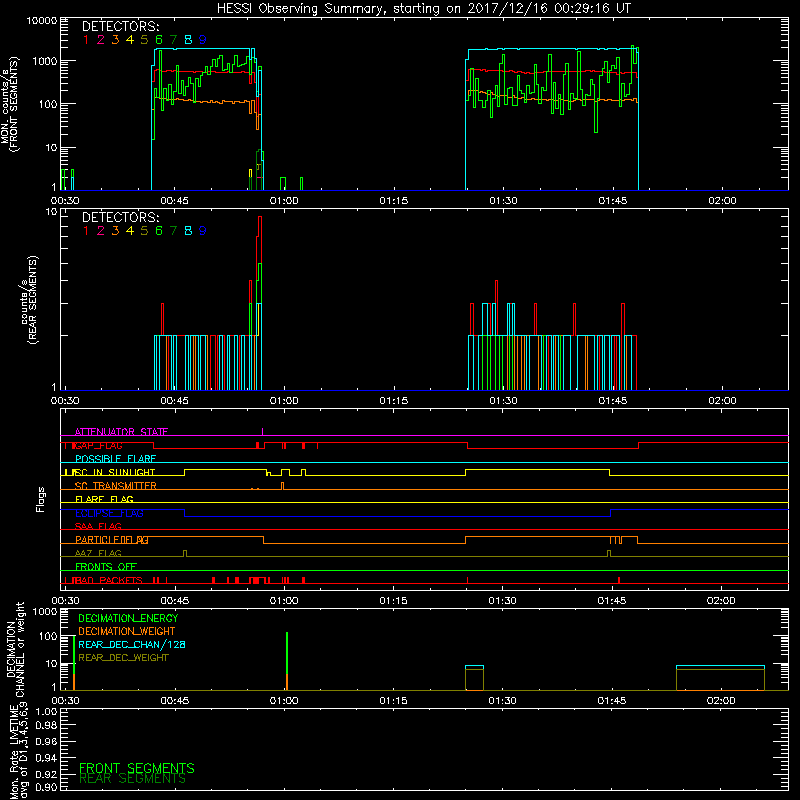
Task: Select DETECTORS: legend heading in rear segments plot
Action: [x=120, y=217]
